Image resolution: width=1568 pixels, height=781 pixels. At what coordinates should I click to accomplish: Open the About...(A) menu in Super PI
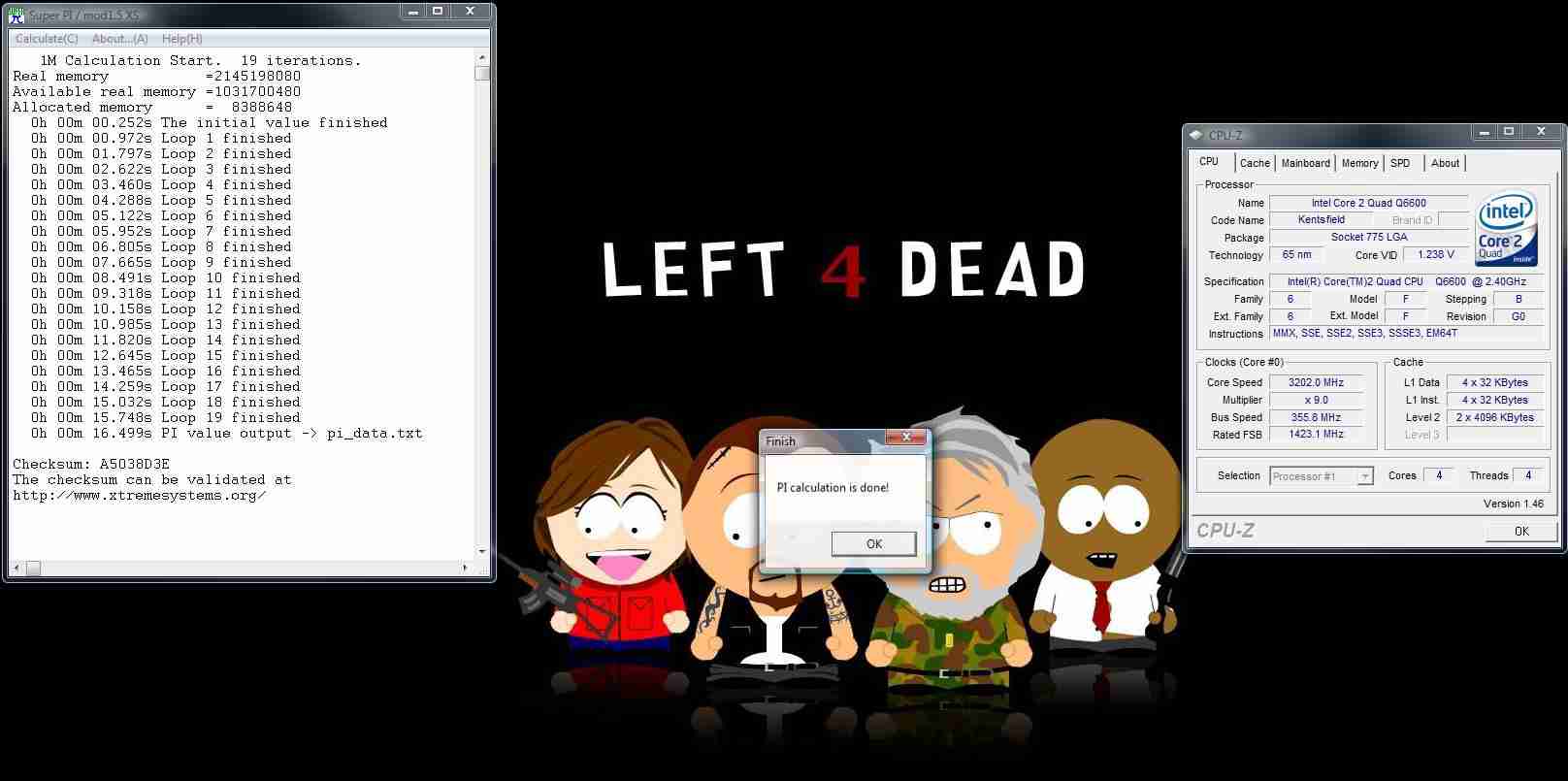click(x=120, y=39)
